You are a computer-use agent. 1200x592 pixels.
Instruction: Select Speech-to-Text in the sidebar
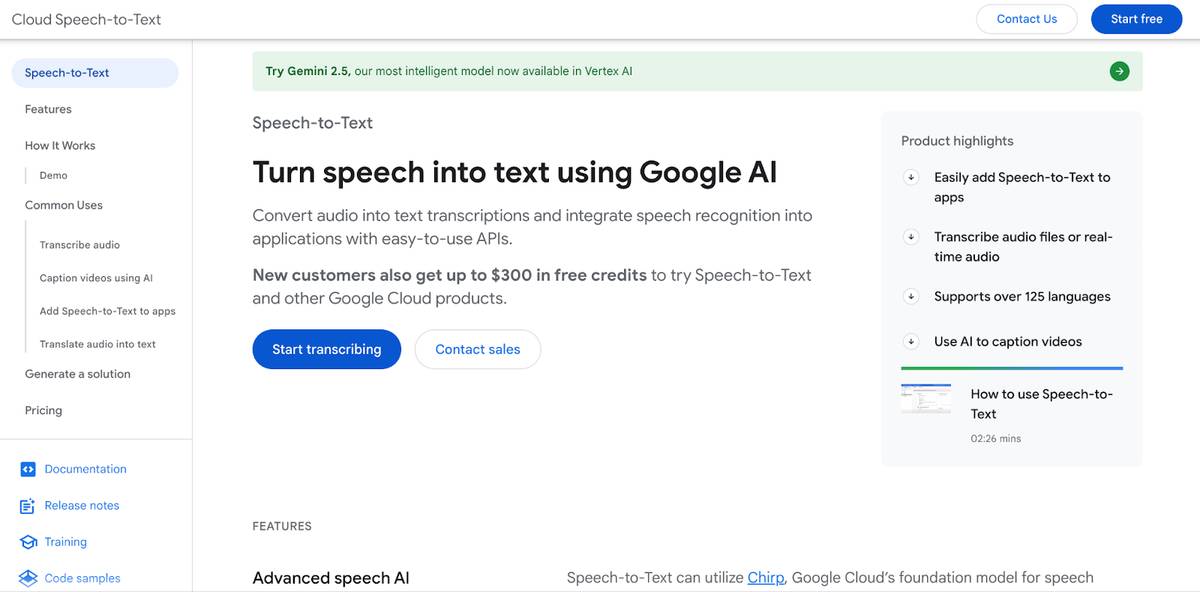[x=67, y=73]
